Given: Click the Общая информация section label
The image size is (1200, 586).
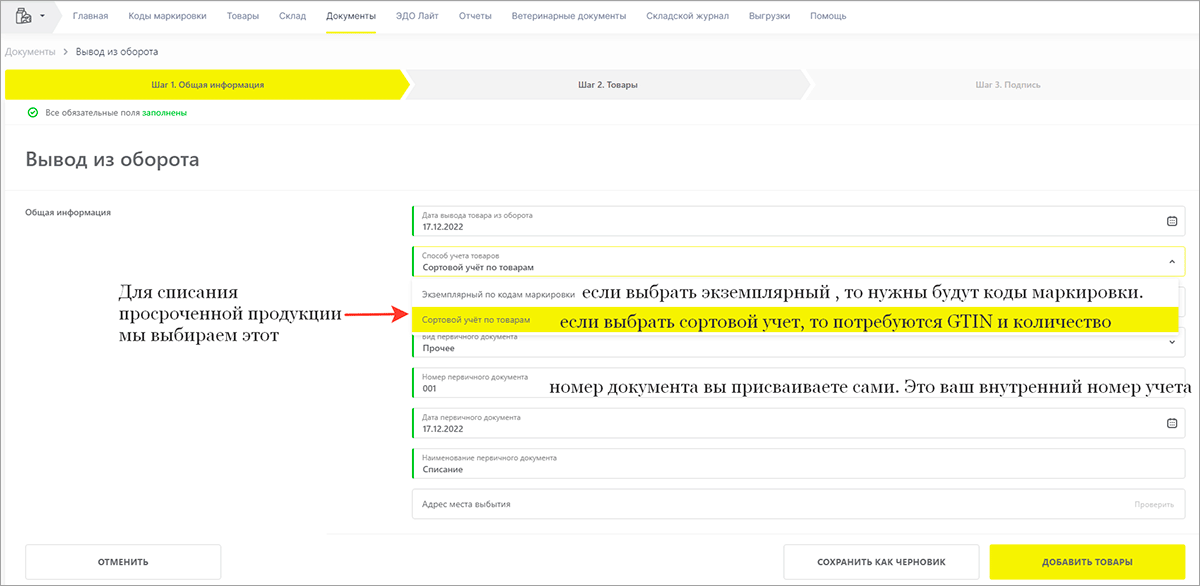Looking at the screenshot, I should [68, 212].
